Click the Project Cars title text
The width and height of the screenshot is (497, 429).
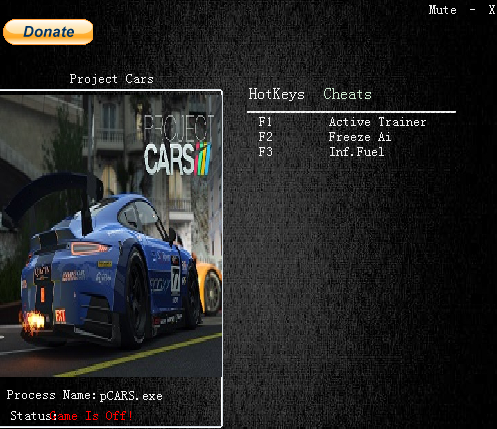coord(111,79)
